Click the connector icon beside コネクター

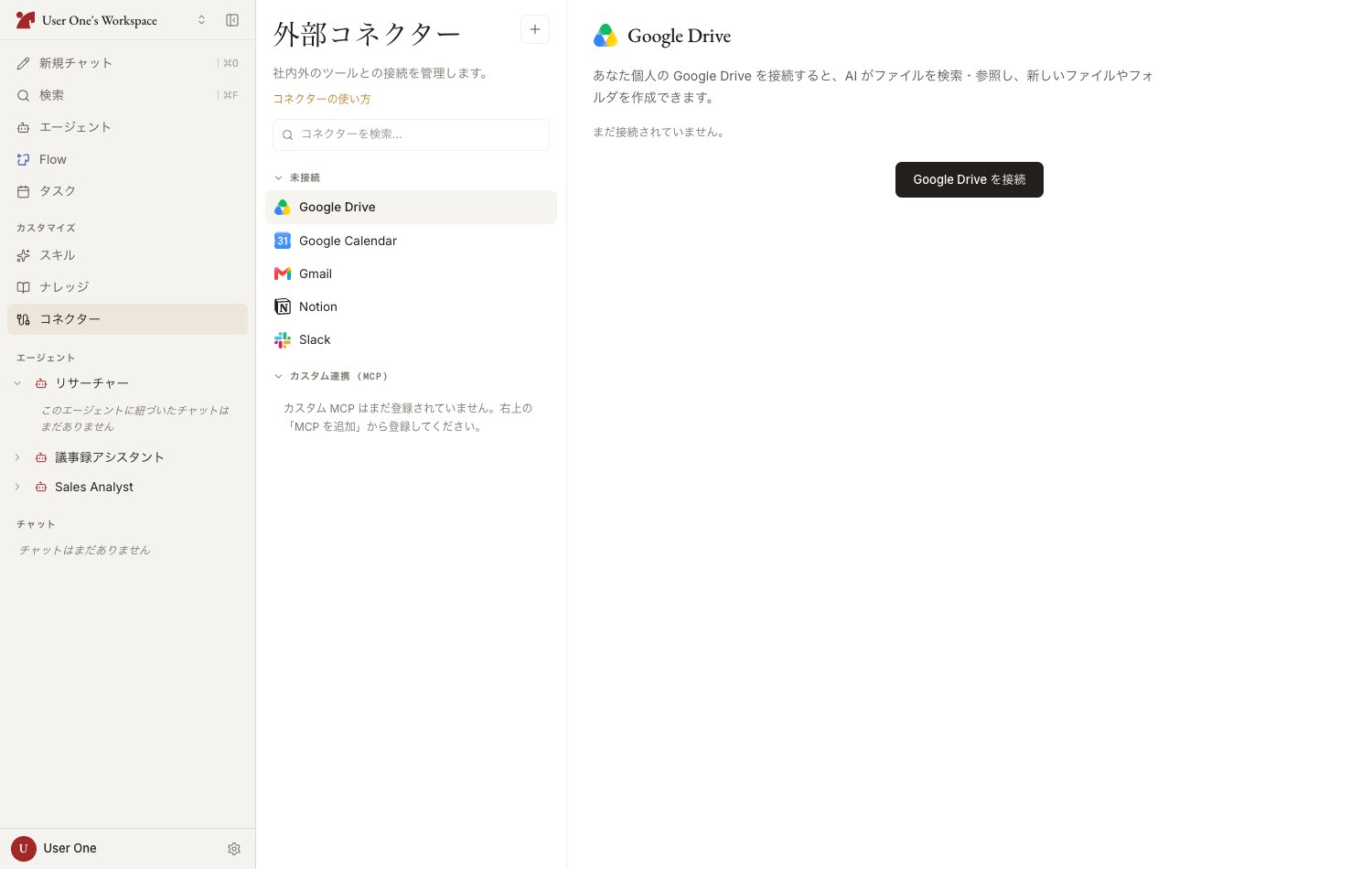pyautogui.click(x=24, y=319)
